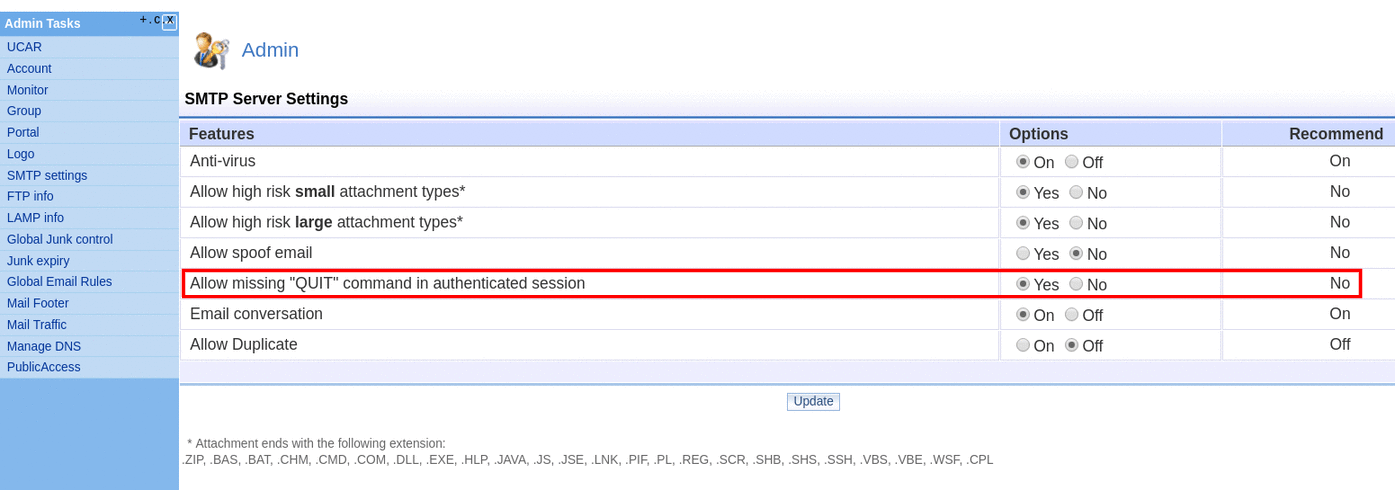The height and width of the screenshot is (490, 1395).
Task: Navigate to Manage DNS
Action: 44,346
